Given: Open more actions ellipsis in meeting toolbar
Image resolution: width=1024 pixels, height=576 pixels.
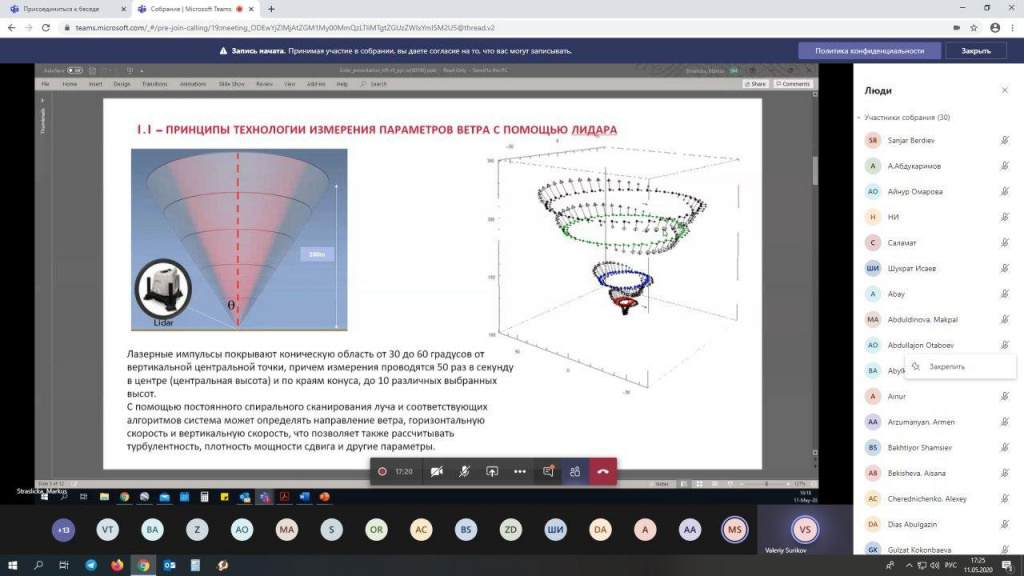Looking at the screenshot, I should click(519, 471).
